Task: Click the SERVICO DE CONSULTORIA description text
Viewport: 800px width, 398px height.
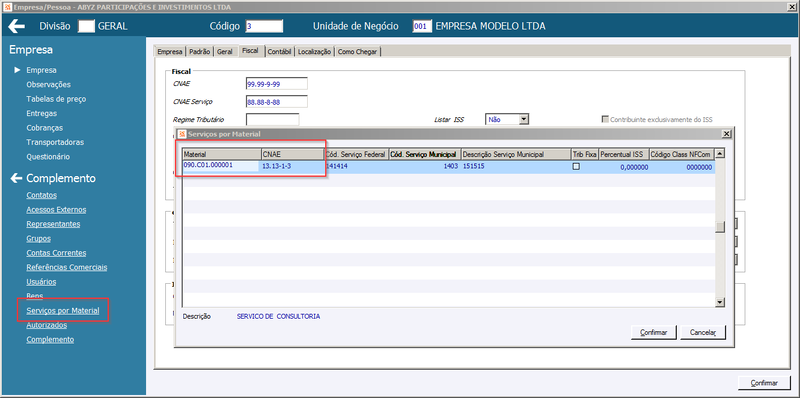Action: (279, 316)
